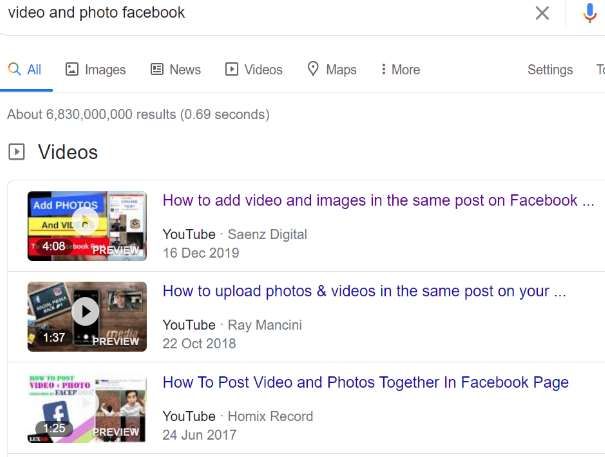Click the Ray Mancini channel name
This screenshot has height=457, width=605.
click(265, 325)
